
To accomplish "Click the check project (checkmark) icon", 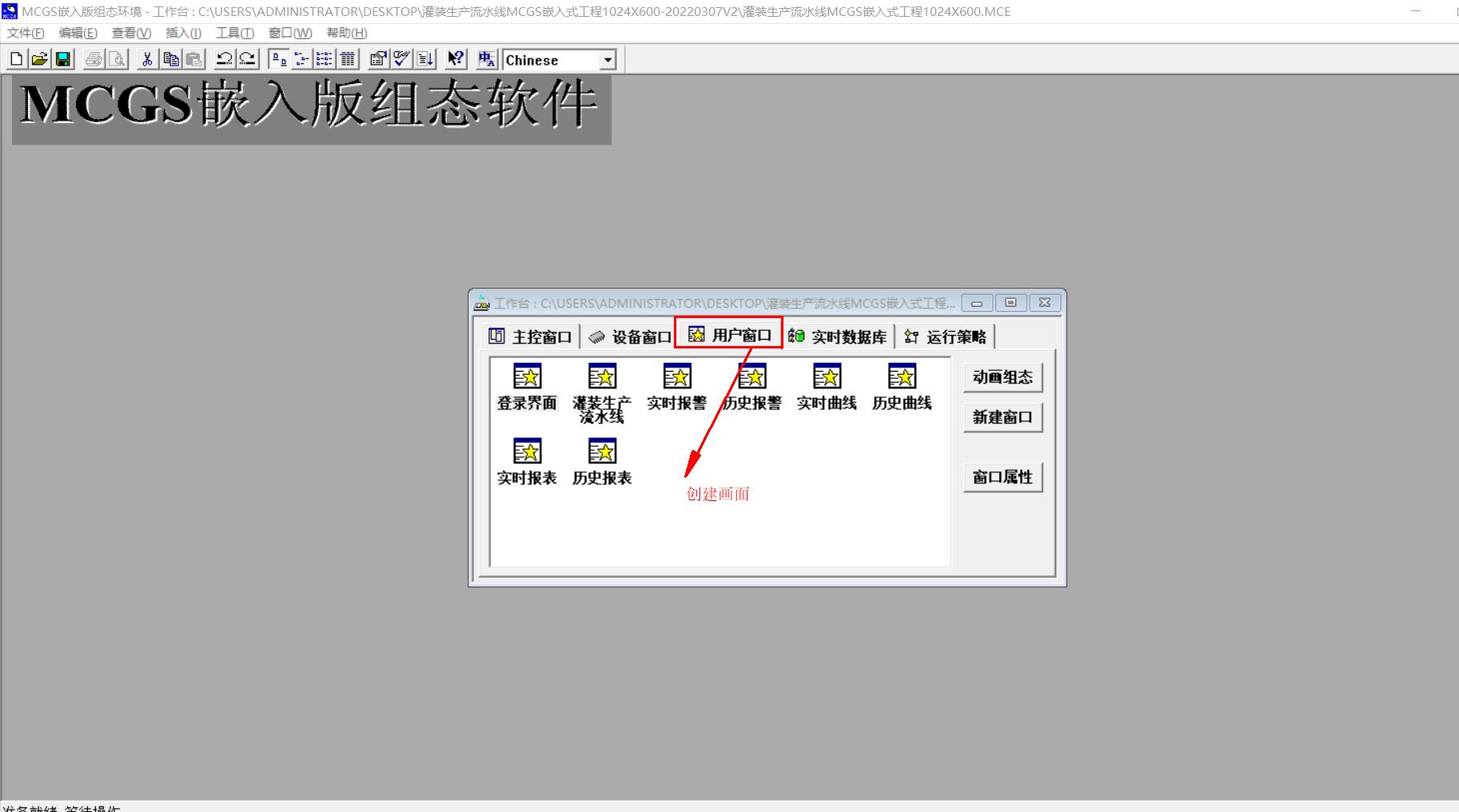I will click(401, 59).
